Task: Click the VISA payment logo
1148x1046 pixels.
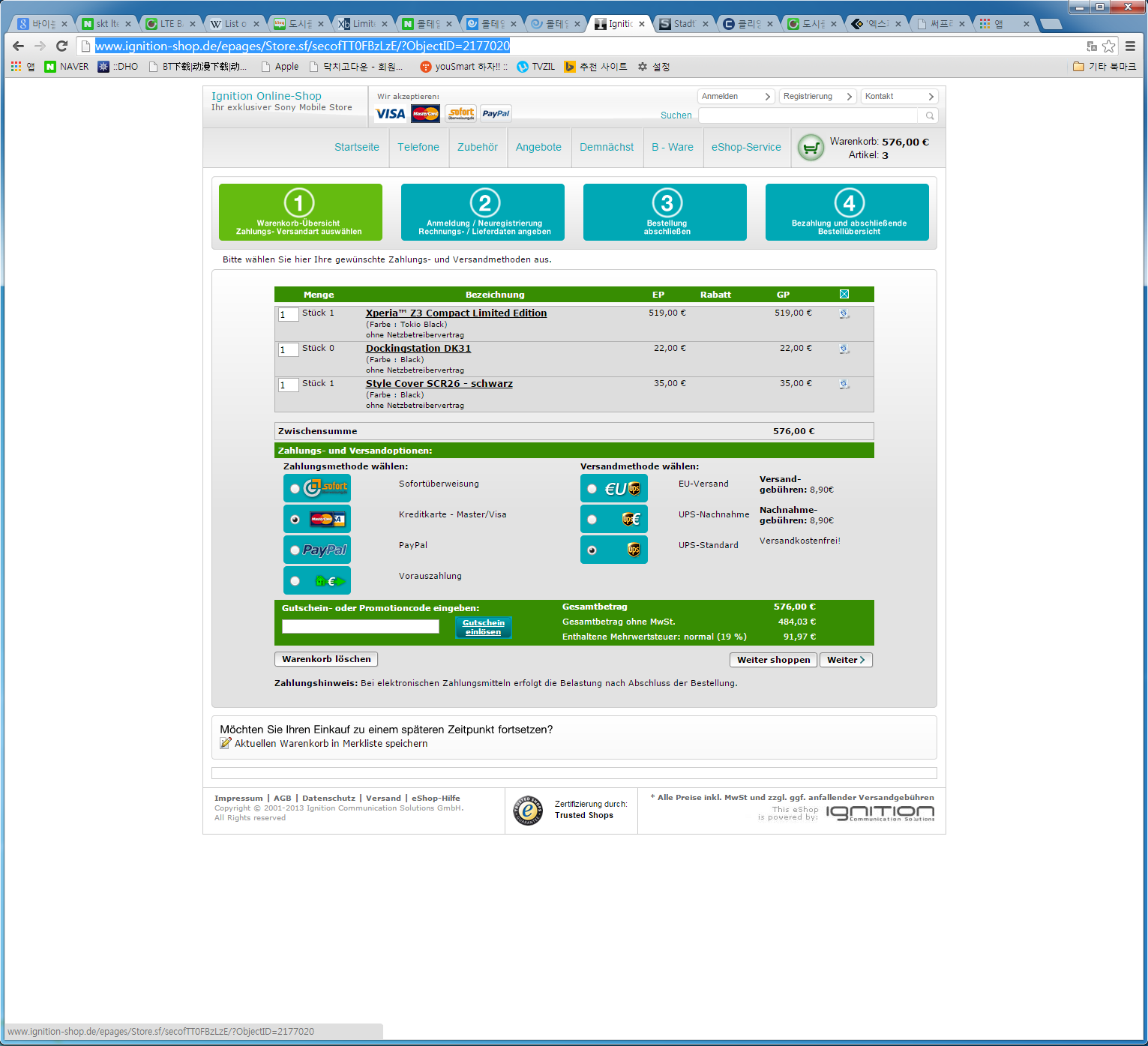Action: click(x=391, y=114)
